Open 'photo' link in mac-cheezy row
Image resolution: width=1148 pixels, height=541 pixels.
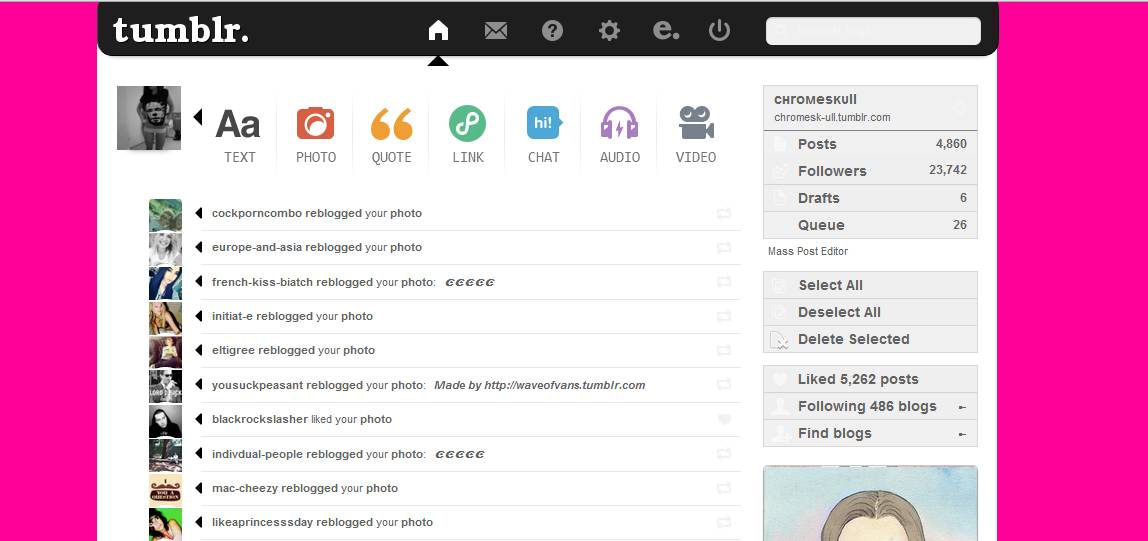[382, 488]
